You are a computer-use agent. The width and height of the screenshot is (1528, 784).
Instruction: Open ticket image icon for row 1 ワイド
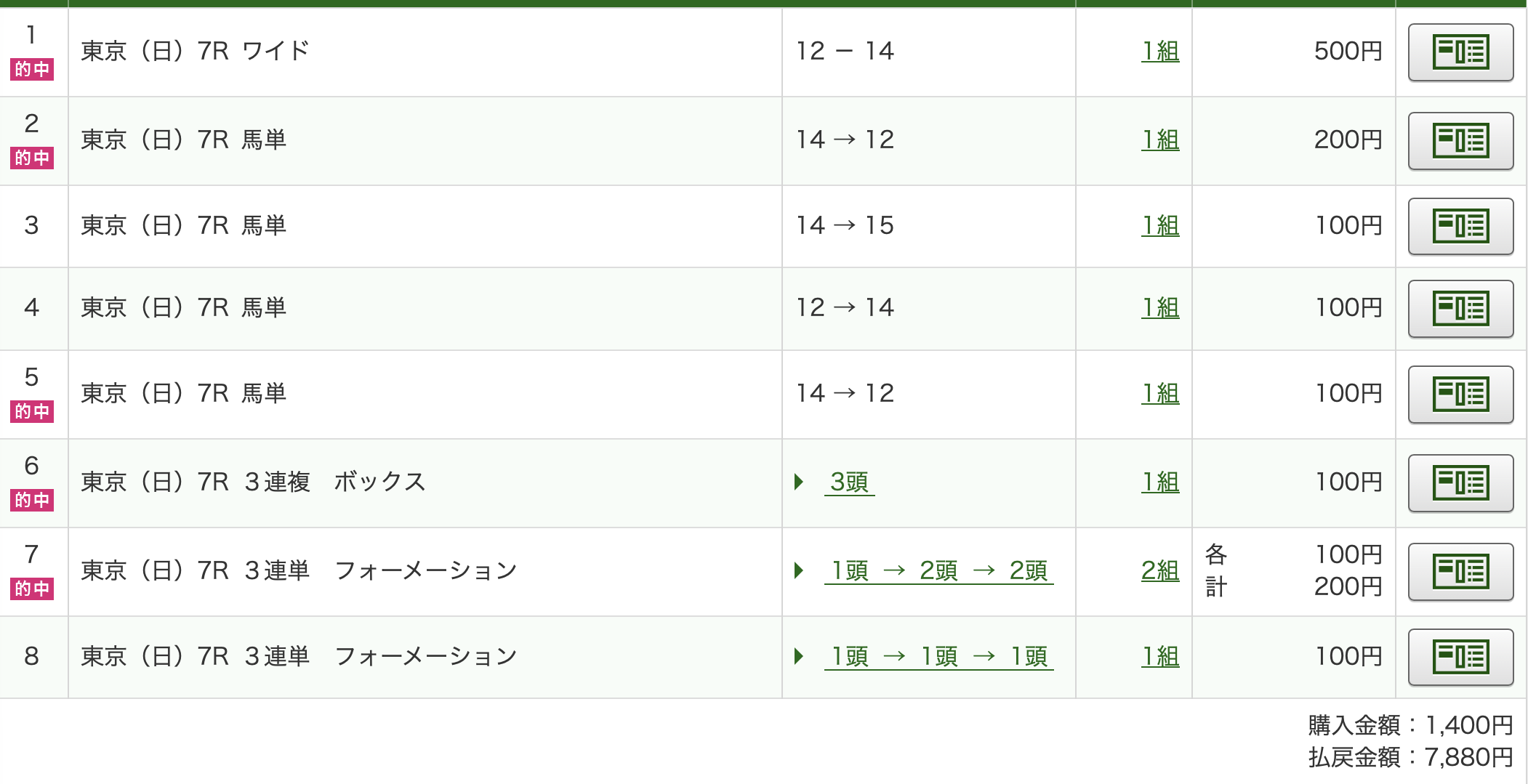(x=1460, y=52)
